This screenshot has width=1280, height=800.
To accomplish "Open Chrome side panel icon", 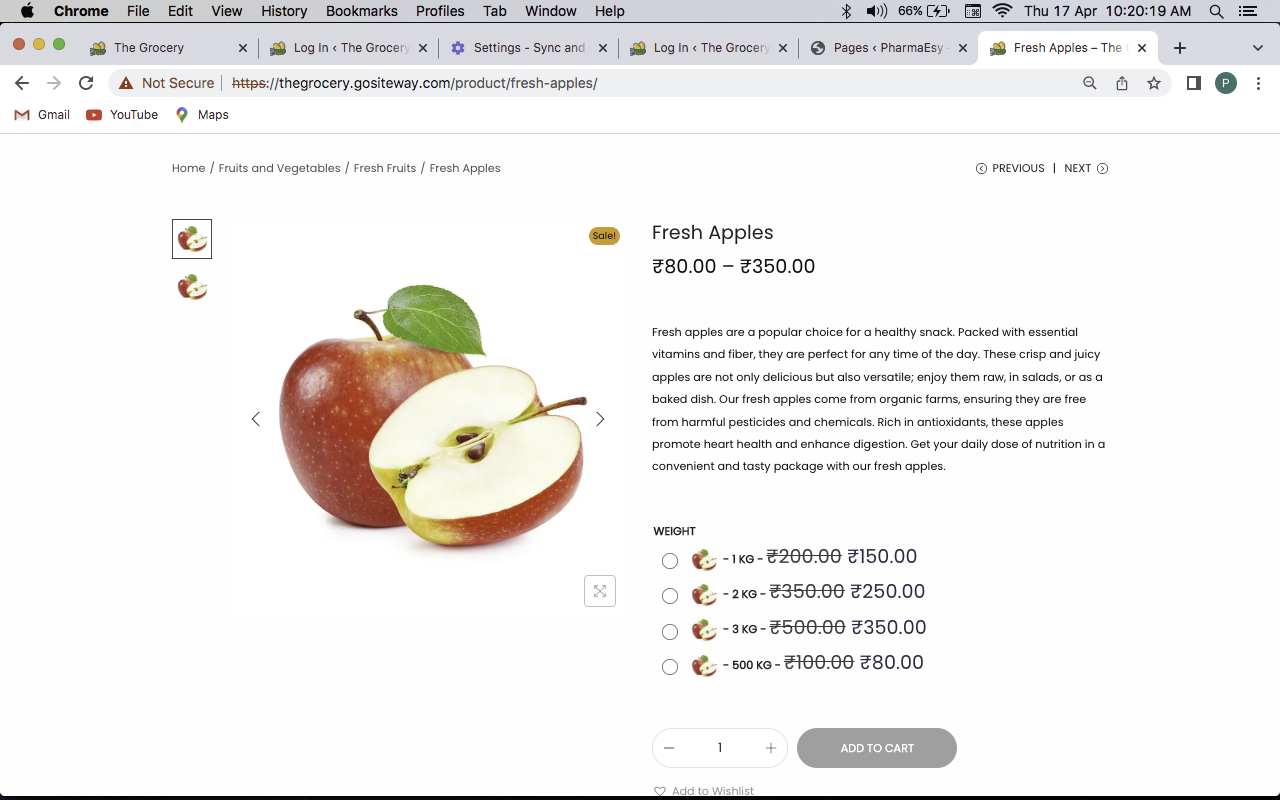I will [1193, 83].
